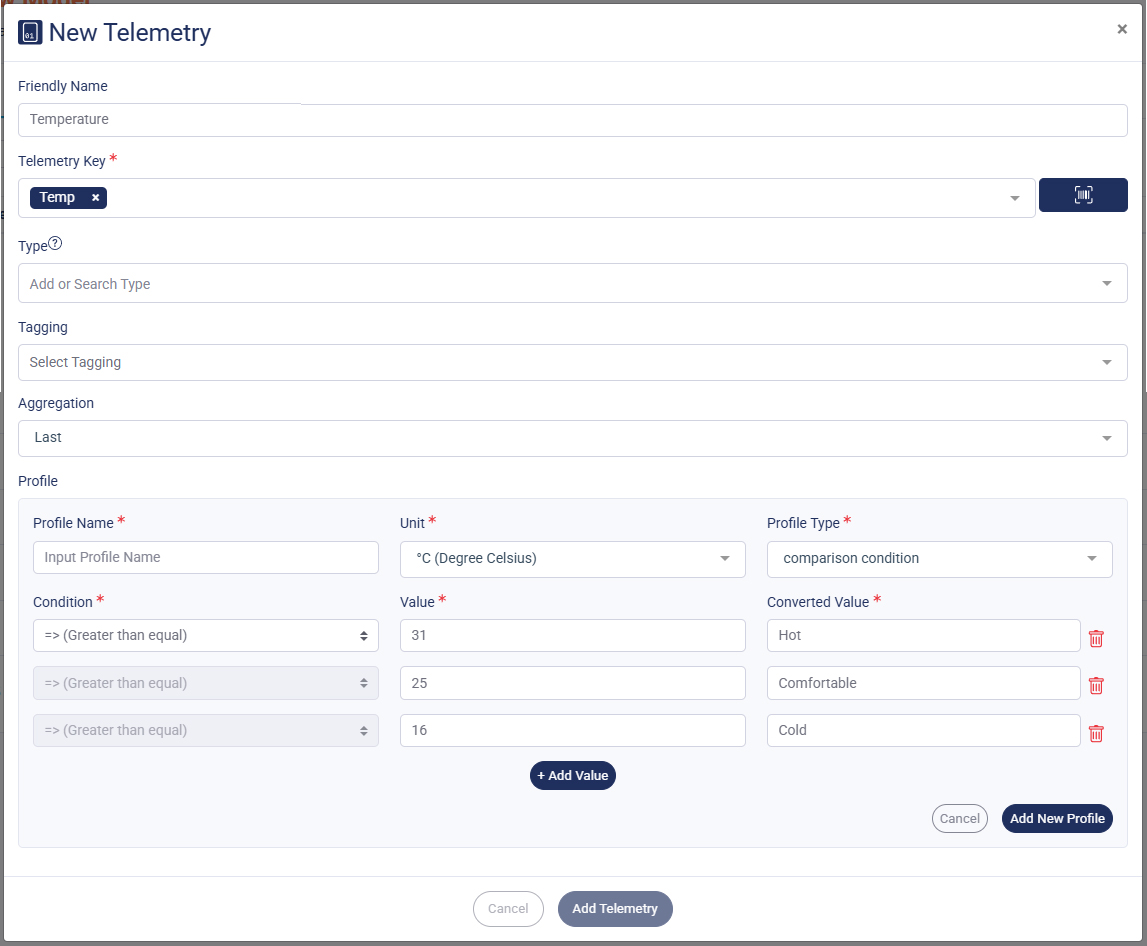Viewport: 1147px width, 946px height.
Task: Open the Unit dropdown showing °C Degree Celsius
Action: 572,559
